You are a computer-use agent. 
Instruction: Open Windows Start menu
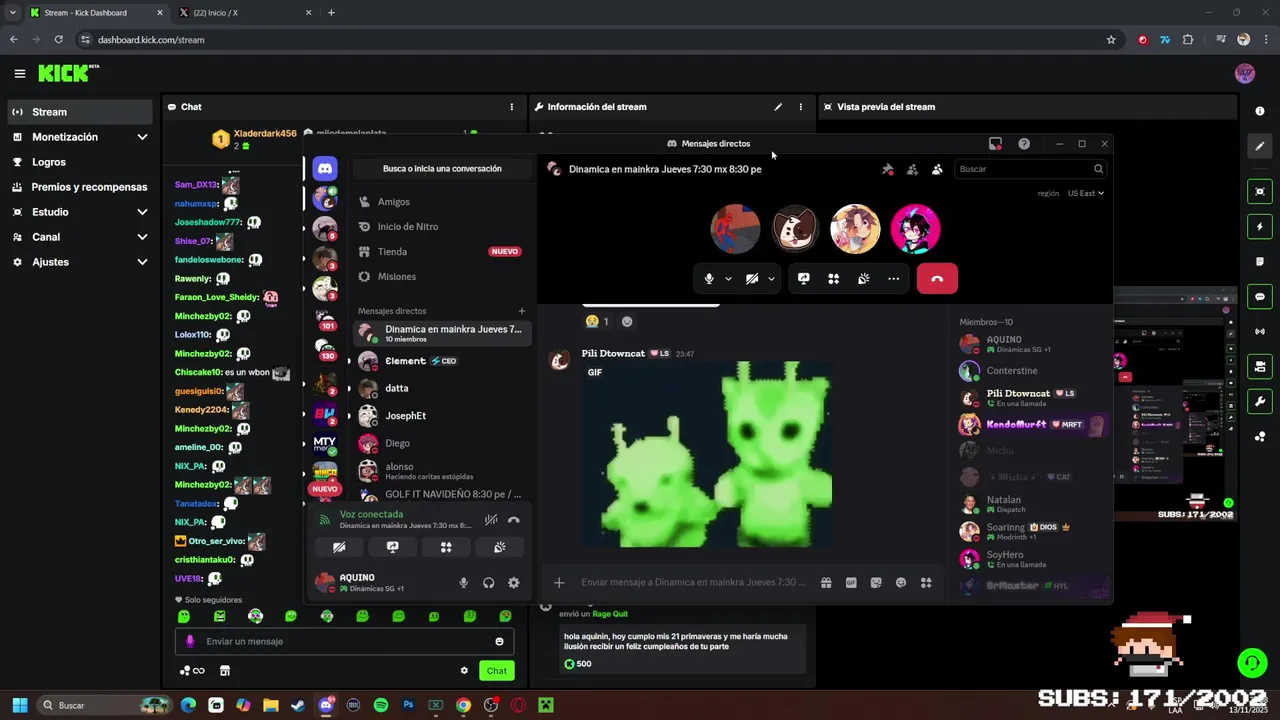pyautogui.click(x=19, y=705)
